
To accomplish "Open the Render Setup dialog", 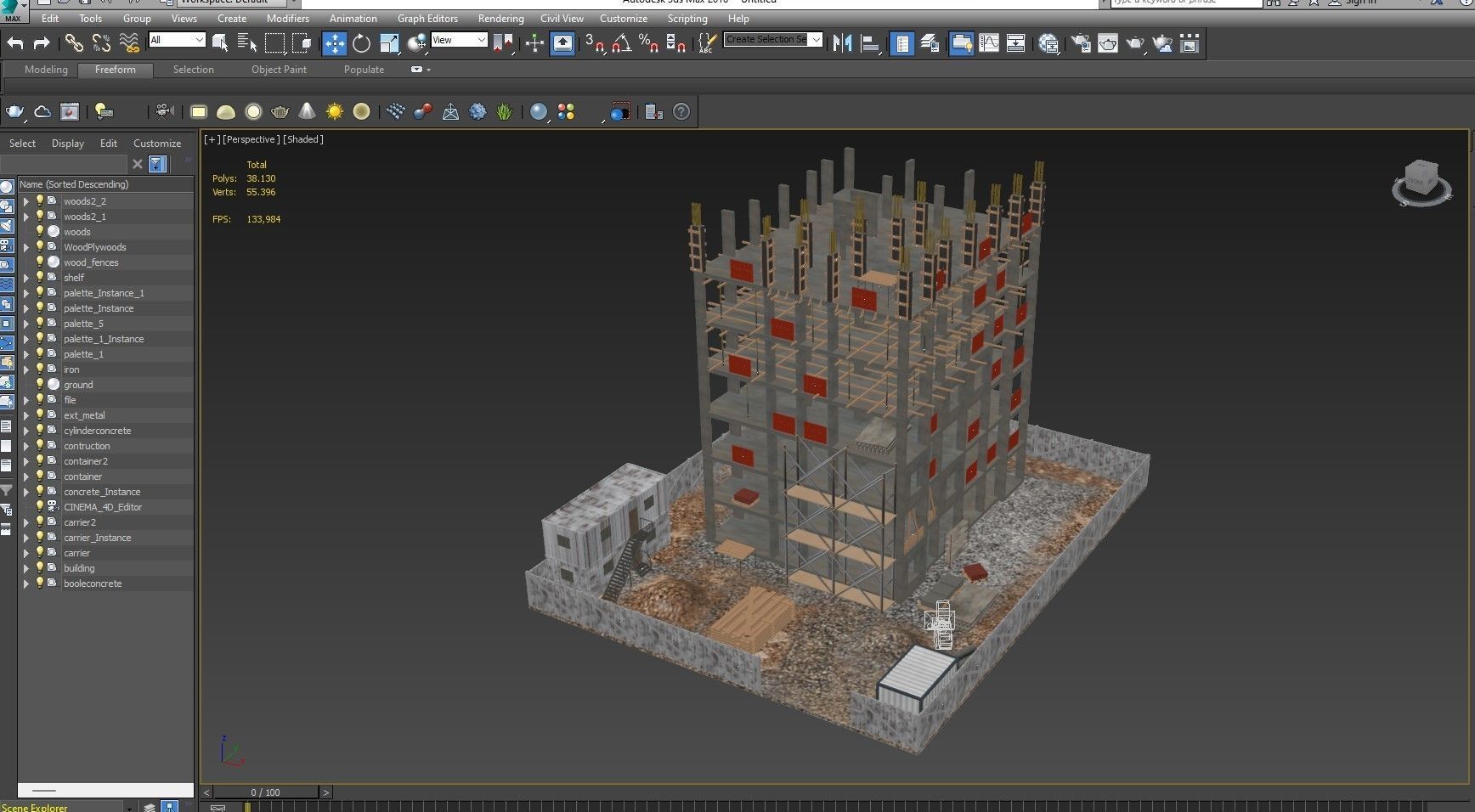I will pos(1081,42).
